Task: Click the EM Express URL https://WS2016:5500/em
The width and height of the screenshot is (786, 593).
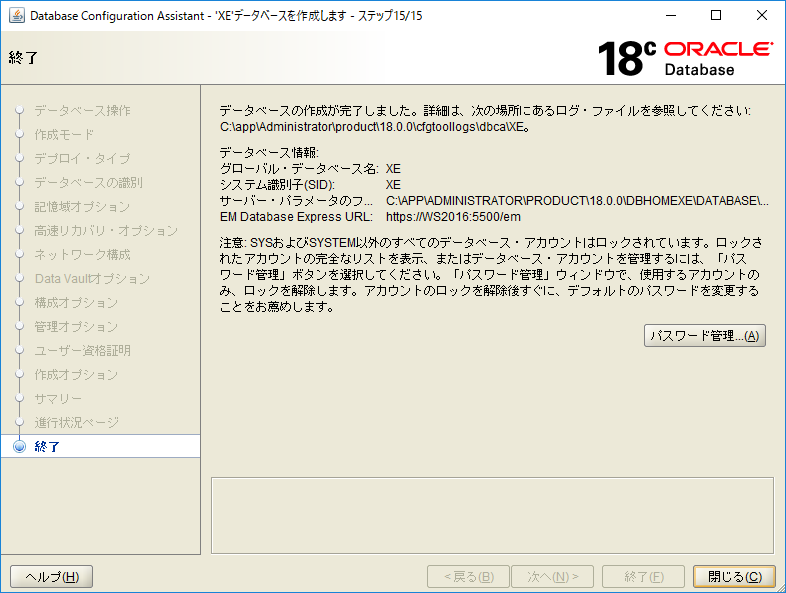Action: [x=453, y=217]
